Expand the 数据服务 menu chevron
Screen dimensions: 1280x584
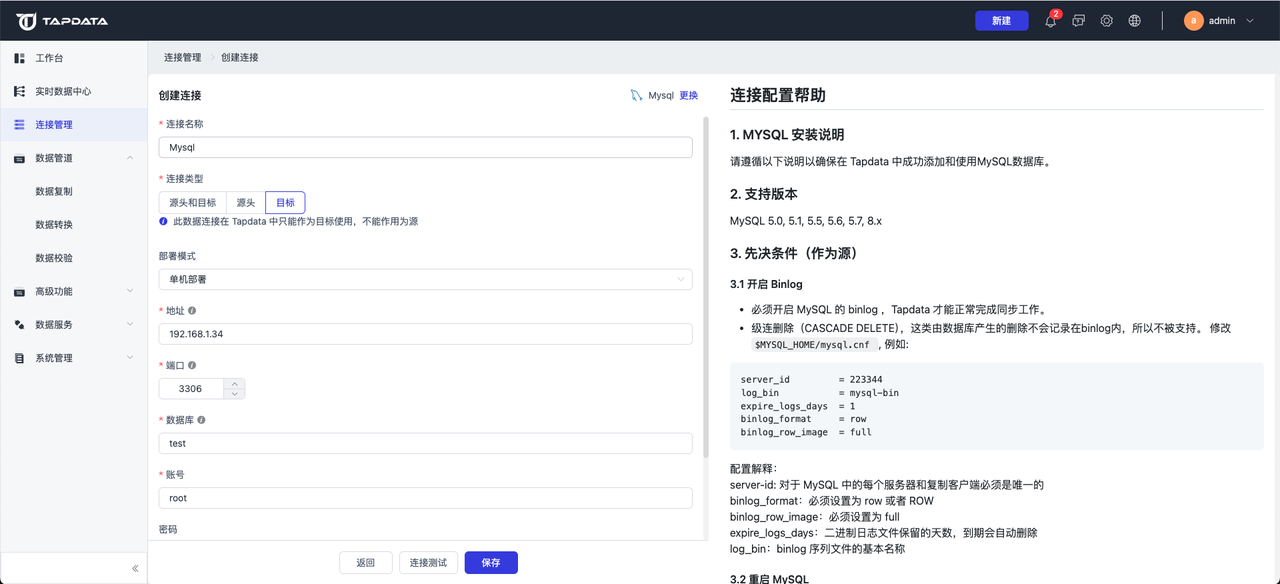click(x=130, y=324)
